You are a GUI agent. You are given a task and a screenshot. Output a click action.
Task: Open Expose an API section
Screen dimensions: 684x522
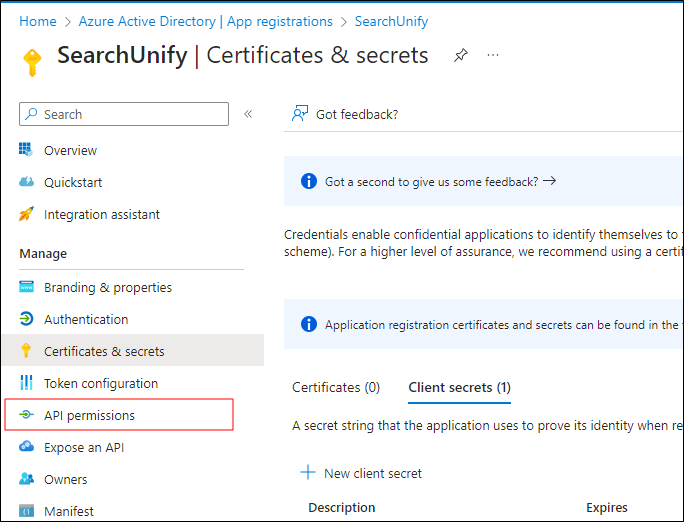coord(84,447)
